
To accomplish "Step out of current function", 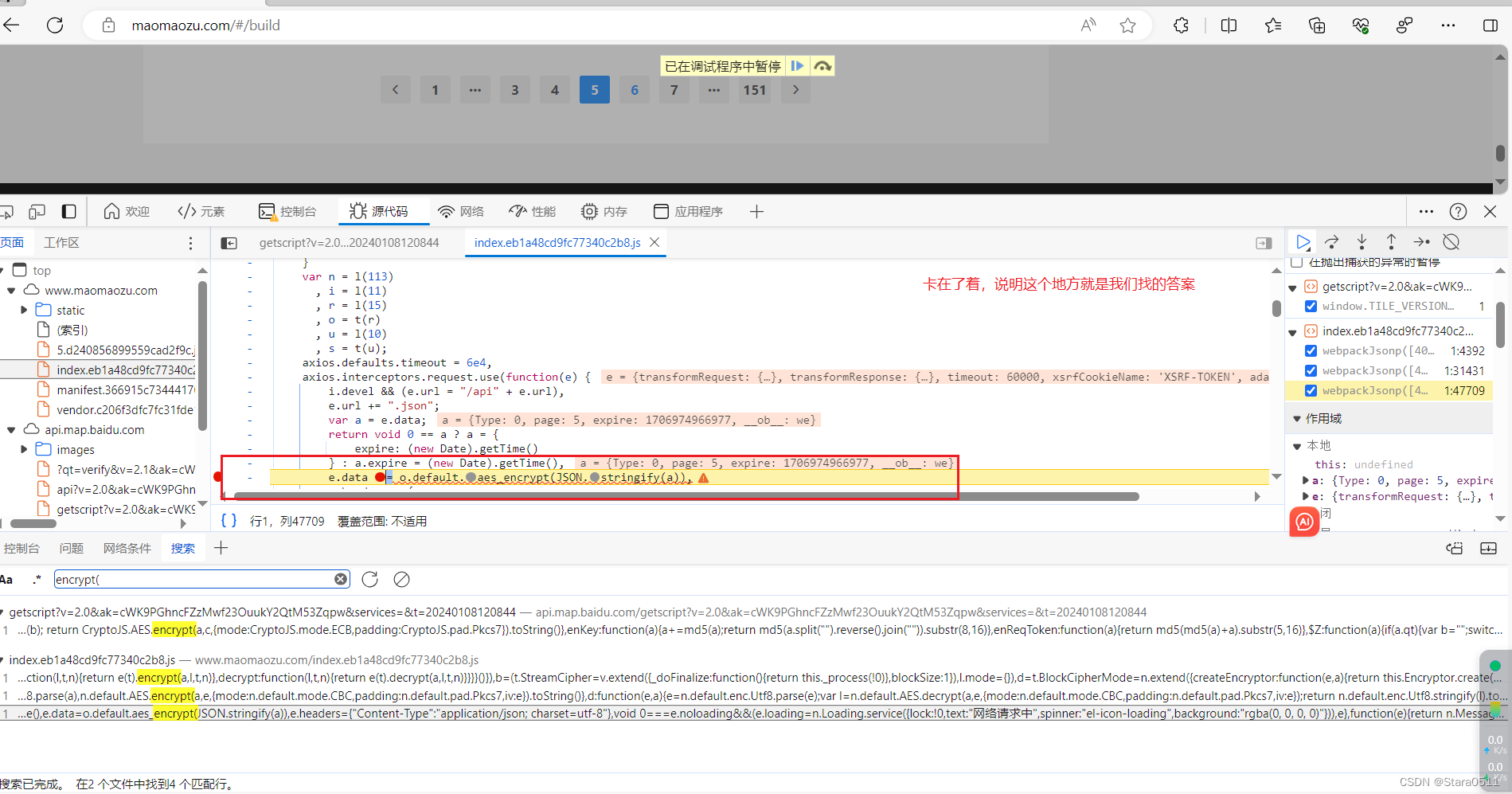I will [1391, 241].
